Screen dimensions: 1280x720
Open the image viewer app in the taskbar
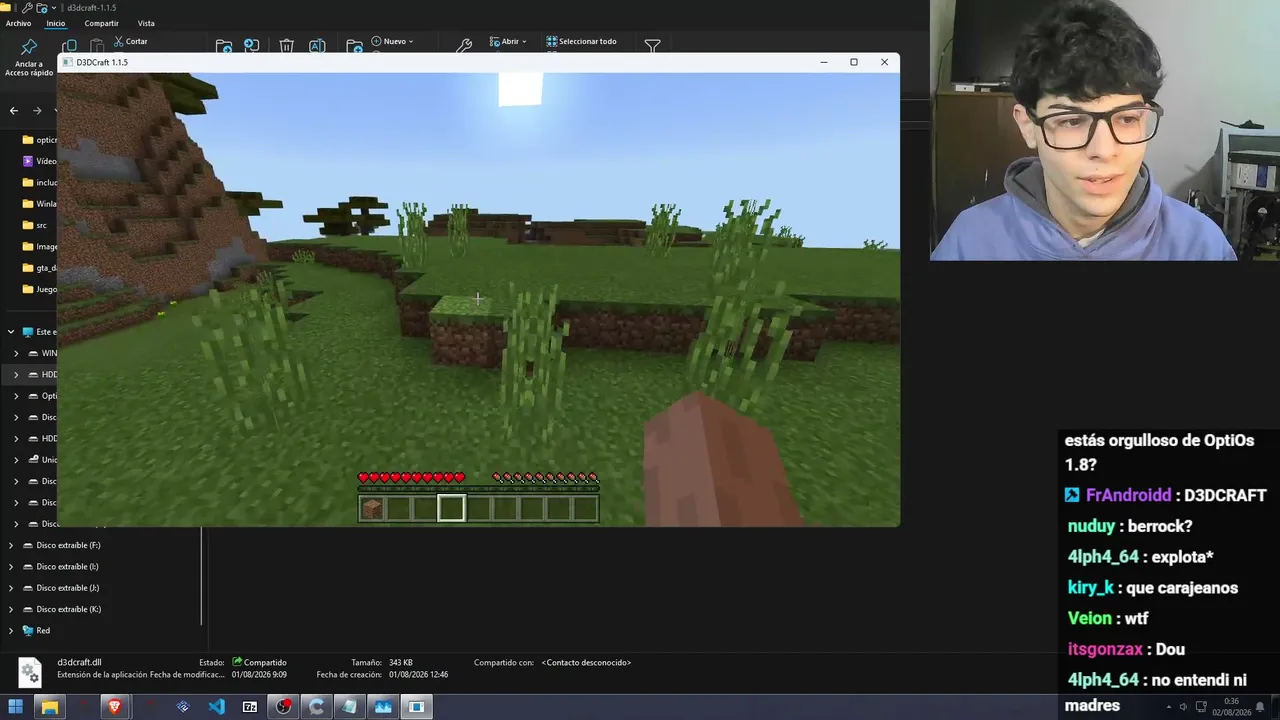pos(383,707)
